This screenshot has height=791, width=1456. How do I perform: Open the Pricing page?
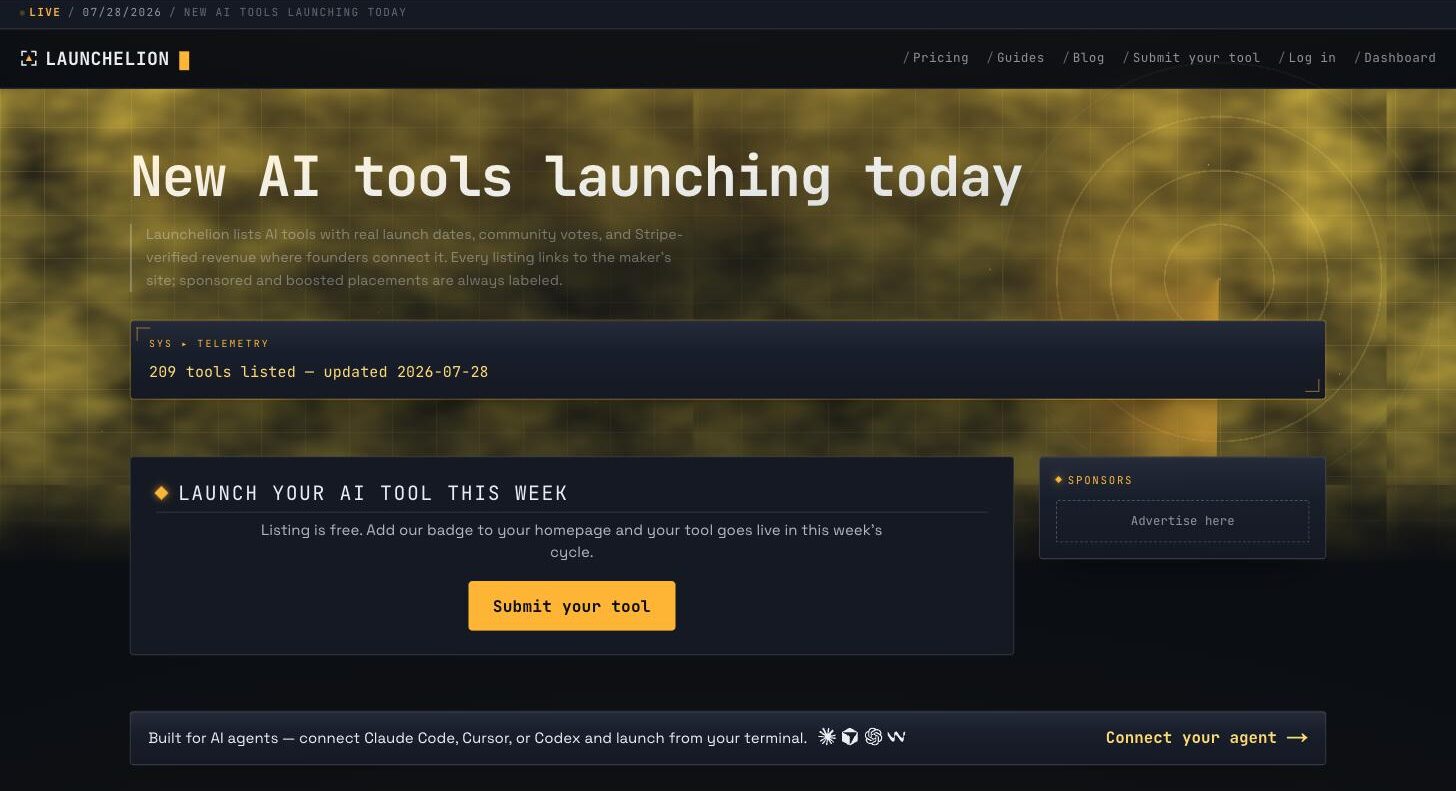coord(936,58)
